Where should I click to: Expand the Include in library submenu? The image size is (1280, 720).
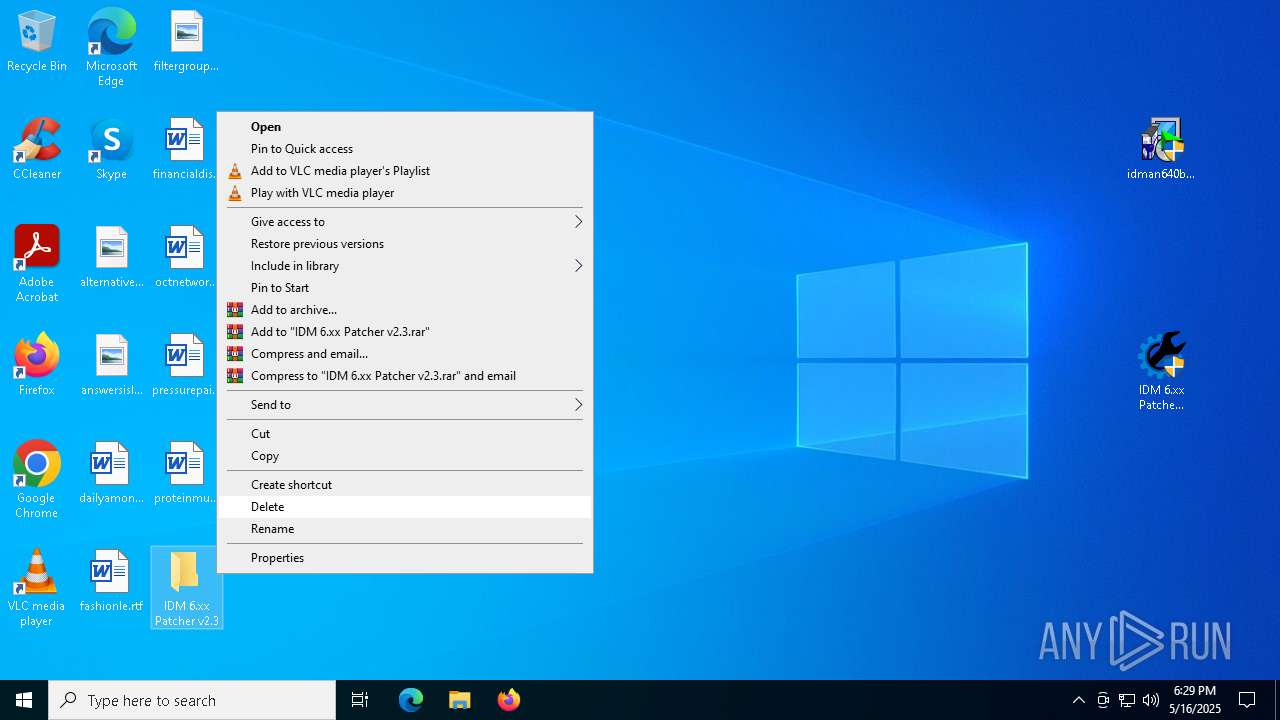[x=405, y=266]
